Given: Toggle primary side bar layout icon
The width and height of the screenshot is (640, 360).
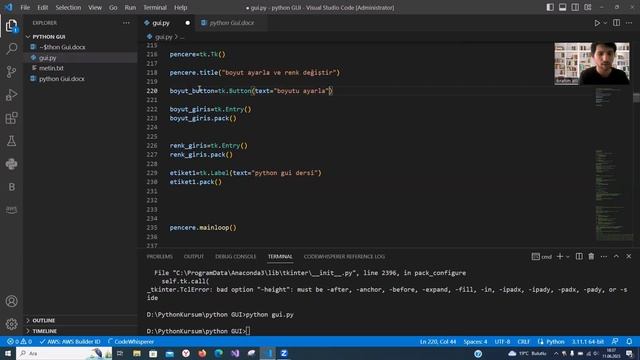Looking at the screenshot, I should (x=550, y=7).
